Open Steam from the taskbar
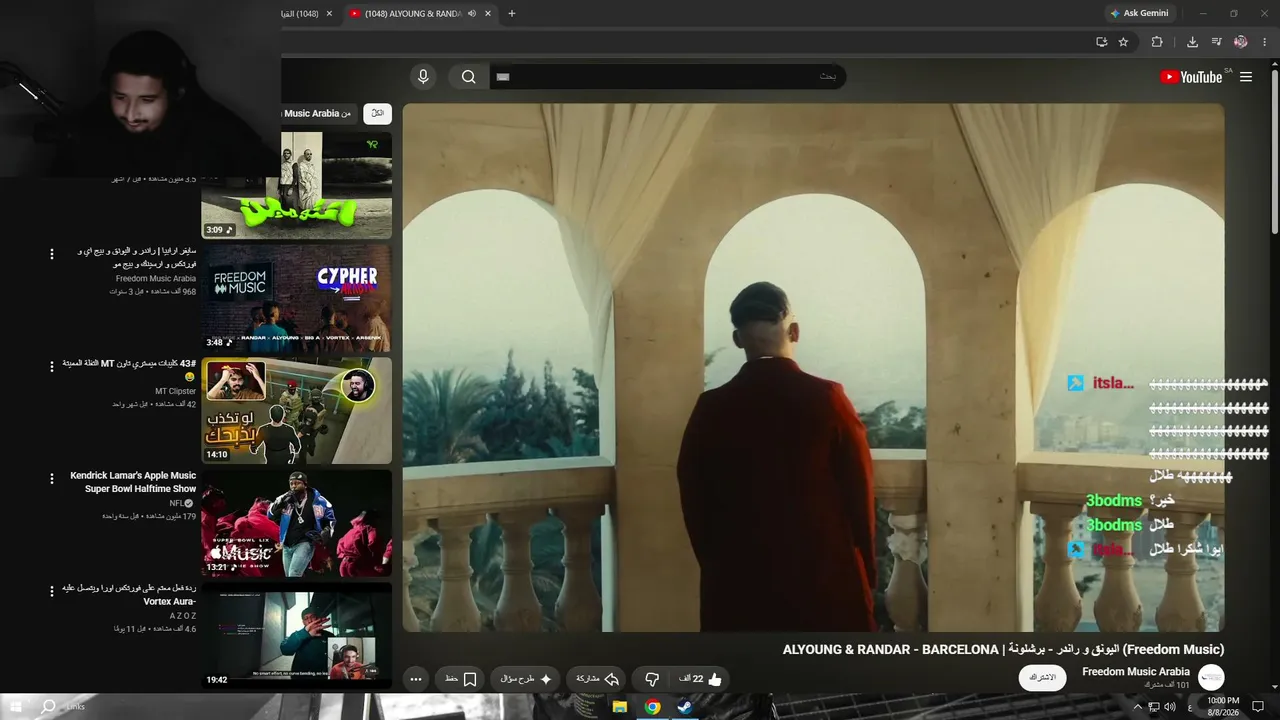Viewport: 1280px width, 720px height. pyautogui.click(x=685, y=706)
